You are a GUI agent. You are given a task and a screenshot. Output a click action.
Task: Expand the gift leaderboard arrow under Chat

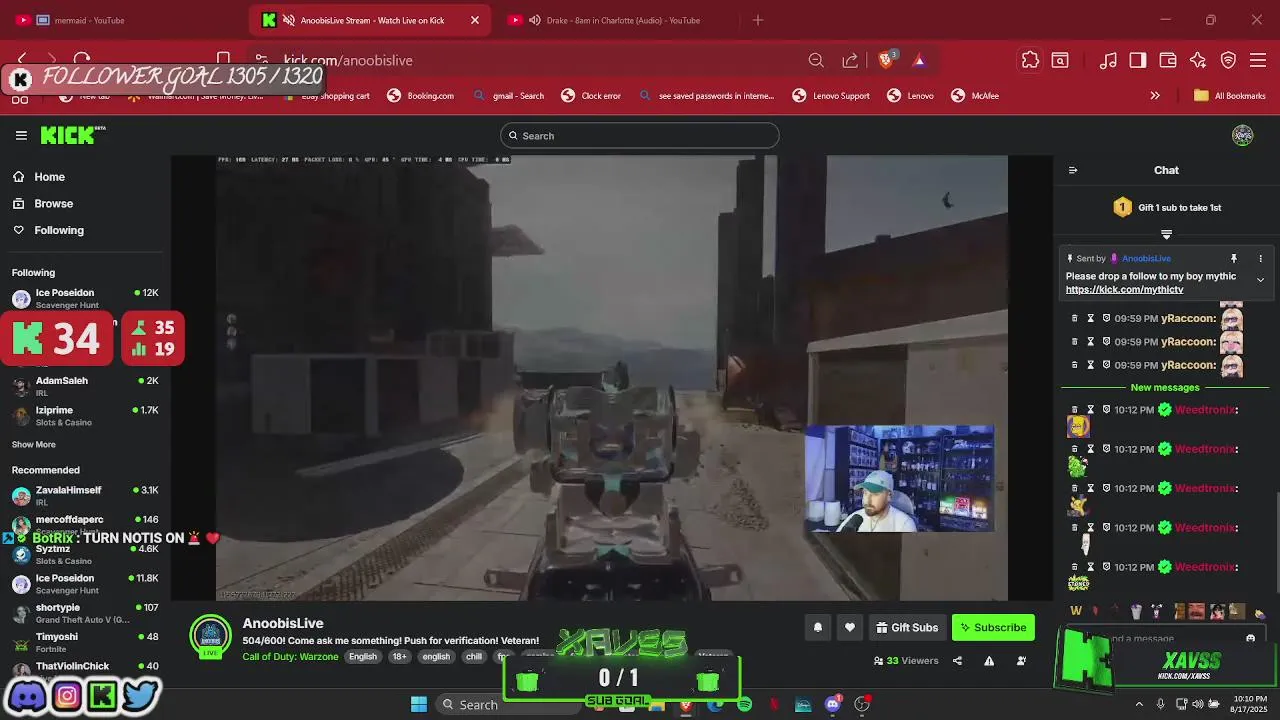(x=1166, y=234)
